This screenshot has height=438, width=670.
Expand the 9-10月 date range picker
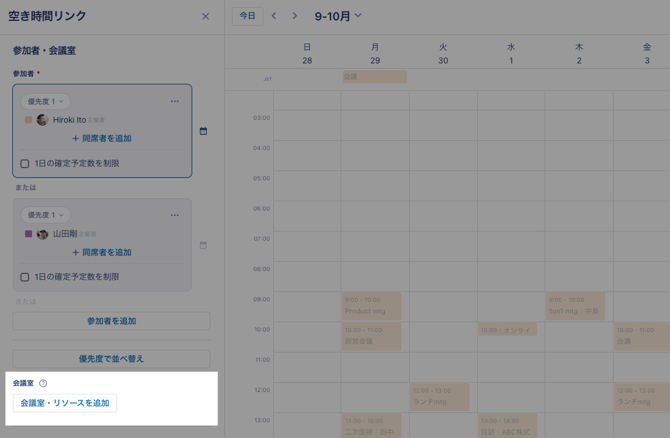pos(338,16)
